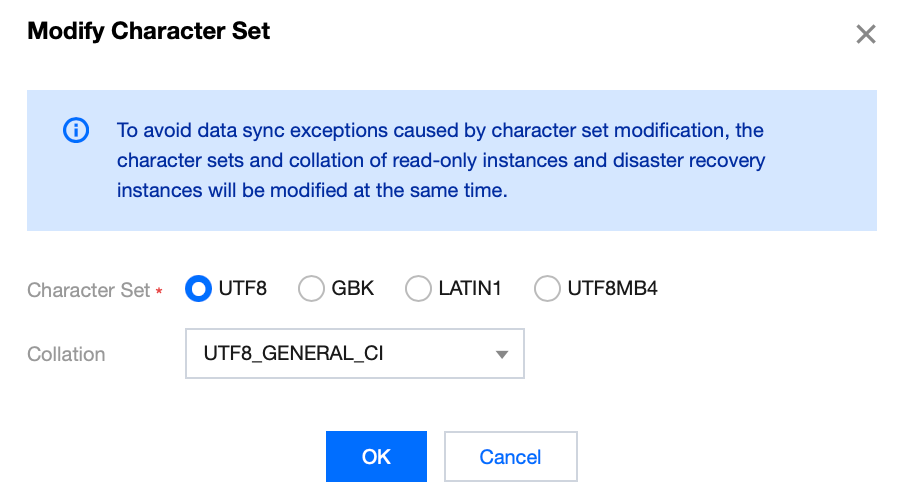Click the LATIN1 option label text
Screen dimensions: 906x496
tap(469, 289)
